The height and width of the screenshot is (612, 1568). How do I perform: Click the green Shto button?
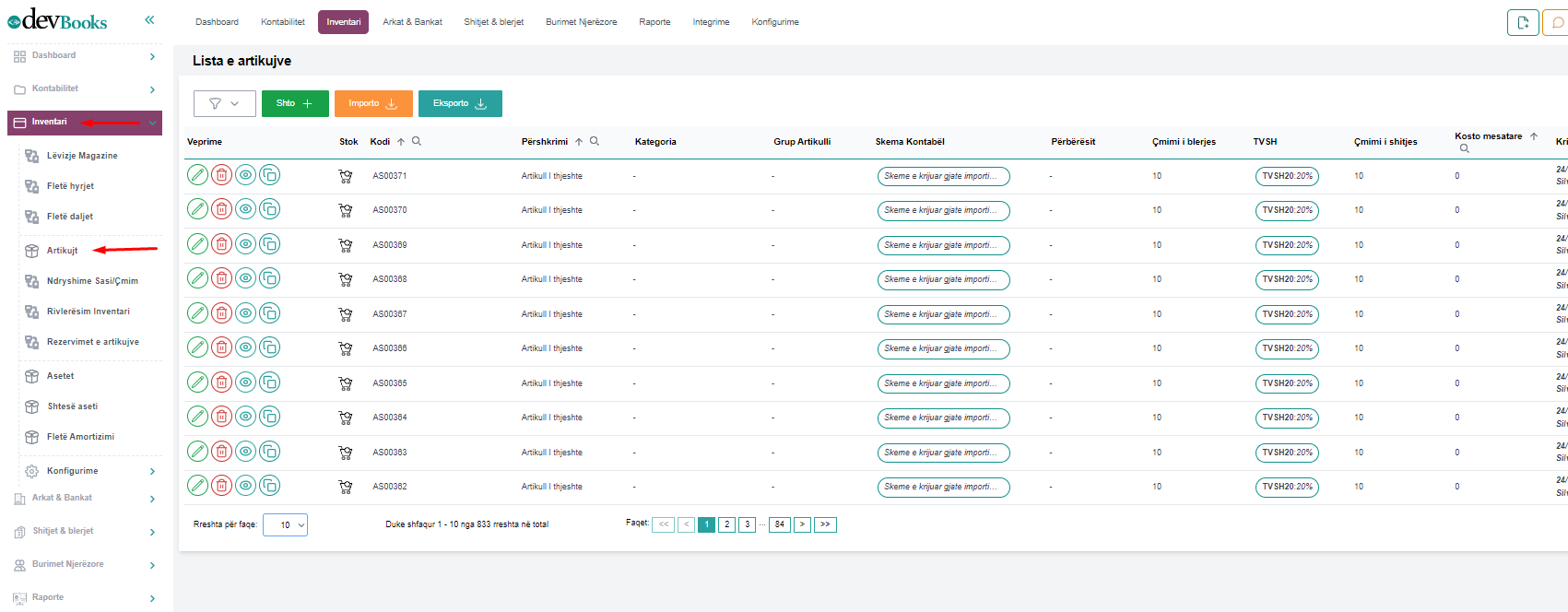[x=294, y=103]
